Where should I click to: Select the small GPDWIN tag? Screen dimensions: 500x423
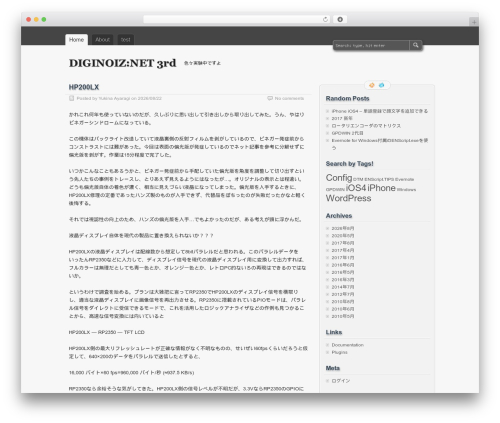pyautogui.click(x=335, y=190)
